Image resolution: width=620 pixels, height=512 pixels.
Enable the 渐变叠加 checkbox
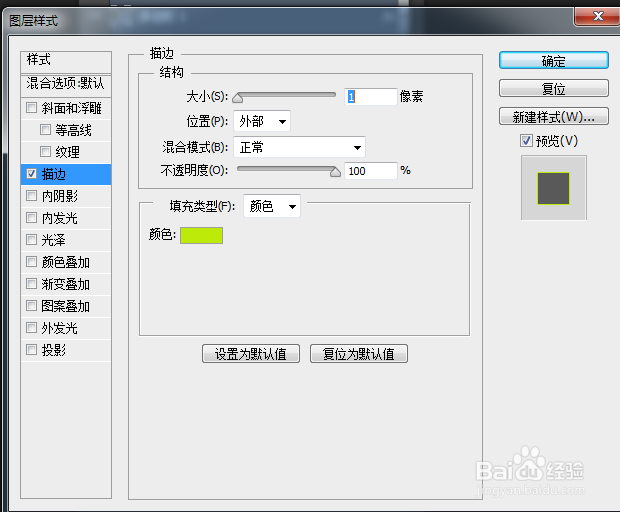tap(31, 283)
